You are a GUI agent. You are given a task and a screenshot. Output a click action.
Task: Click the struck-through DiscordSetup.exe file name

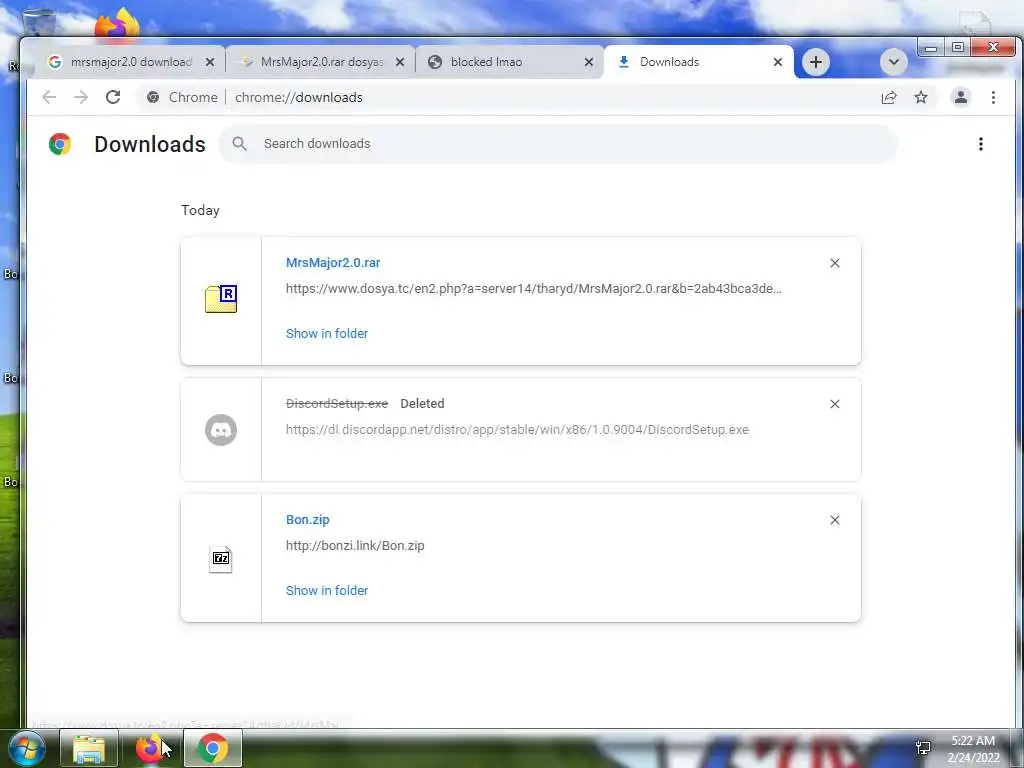tap(337, 404)
